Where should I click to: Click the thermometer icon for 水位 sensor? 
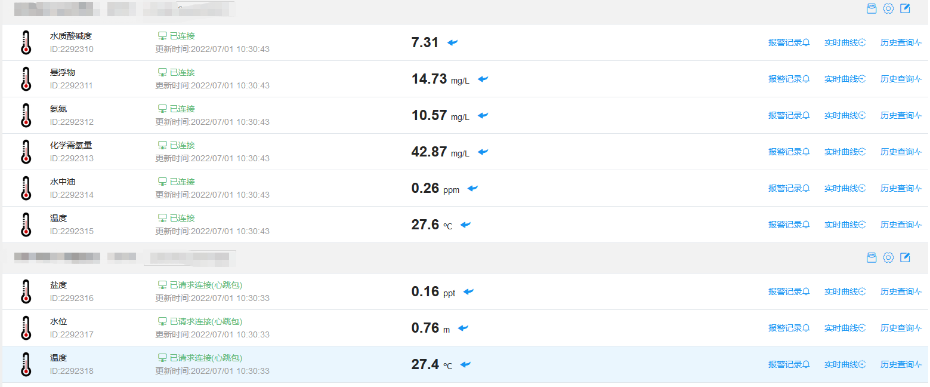26,328
